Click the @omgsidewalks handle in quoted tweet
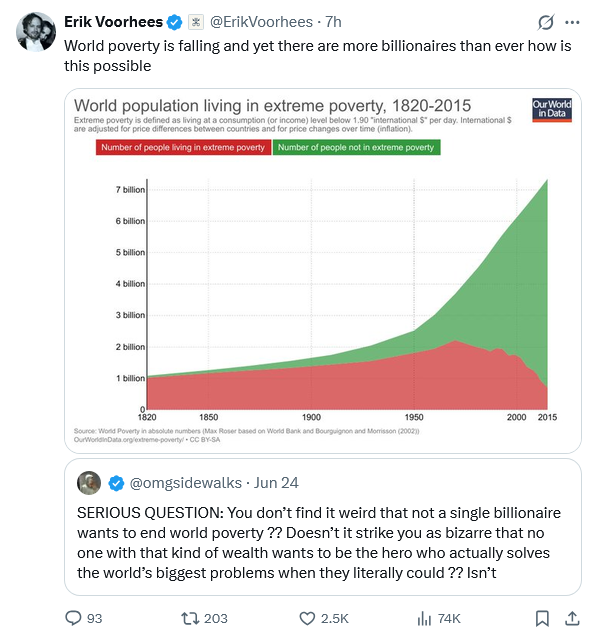This screenshot has height=640, width=598. (x=186, y=483)
